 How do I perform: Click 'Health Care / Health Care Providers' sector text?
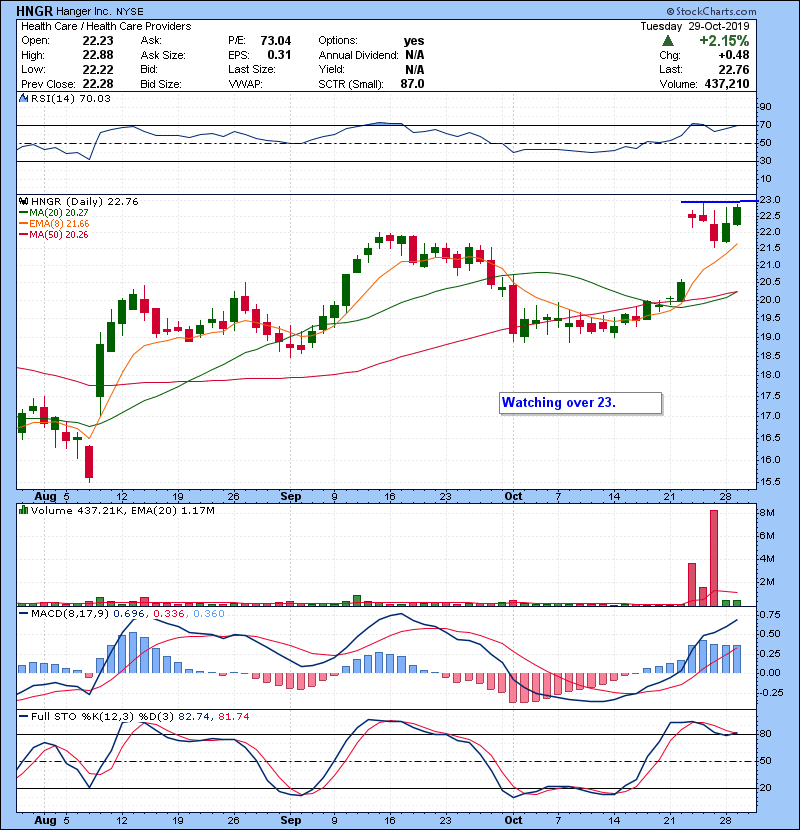[106, 26]
